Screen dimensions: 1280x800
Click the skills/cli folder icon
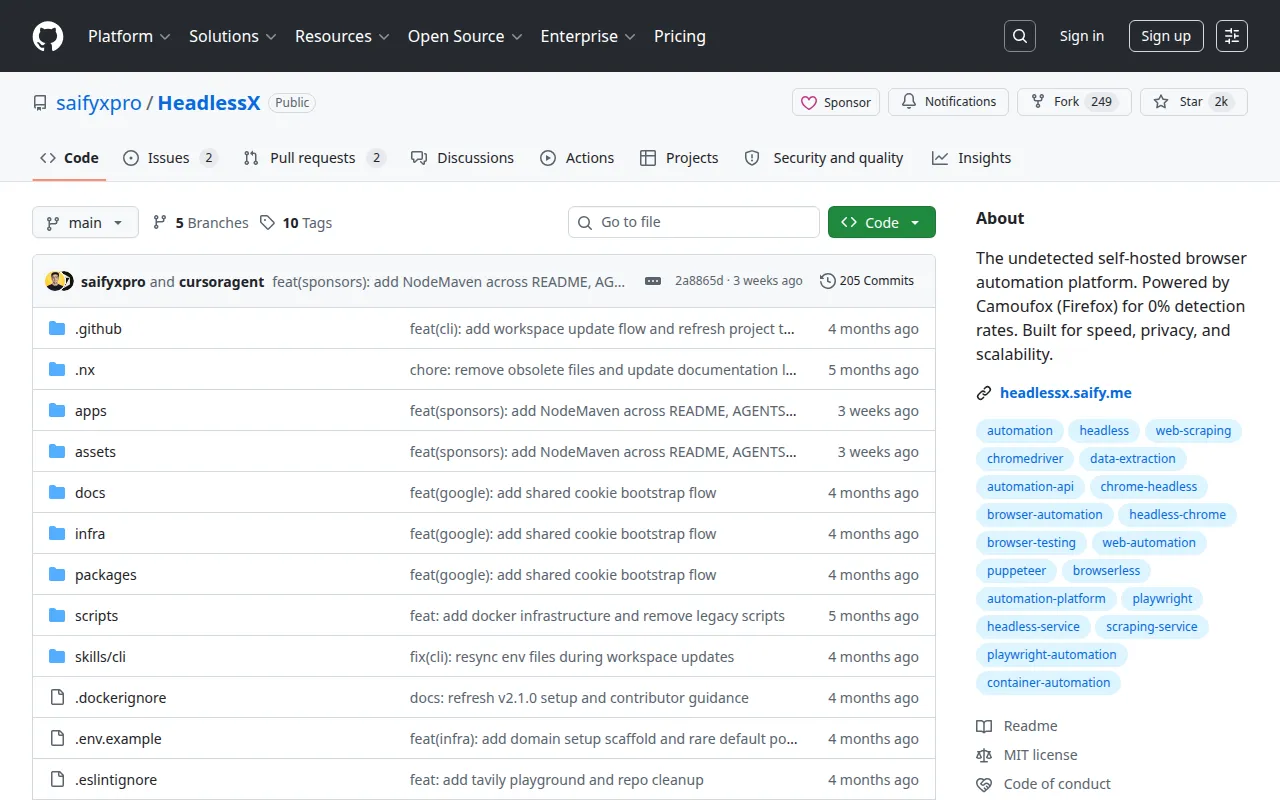click(57, 657)
